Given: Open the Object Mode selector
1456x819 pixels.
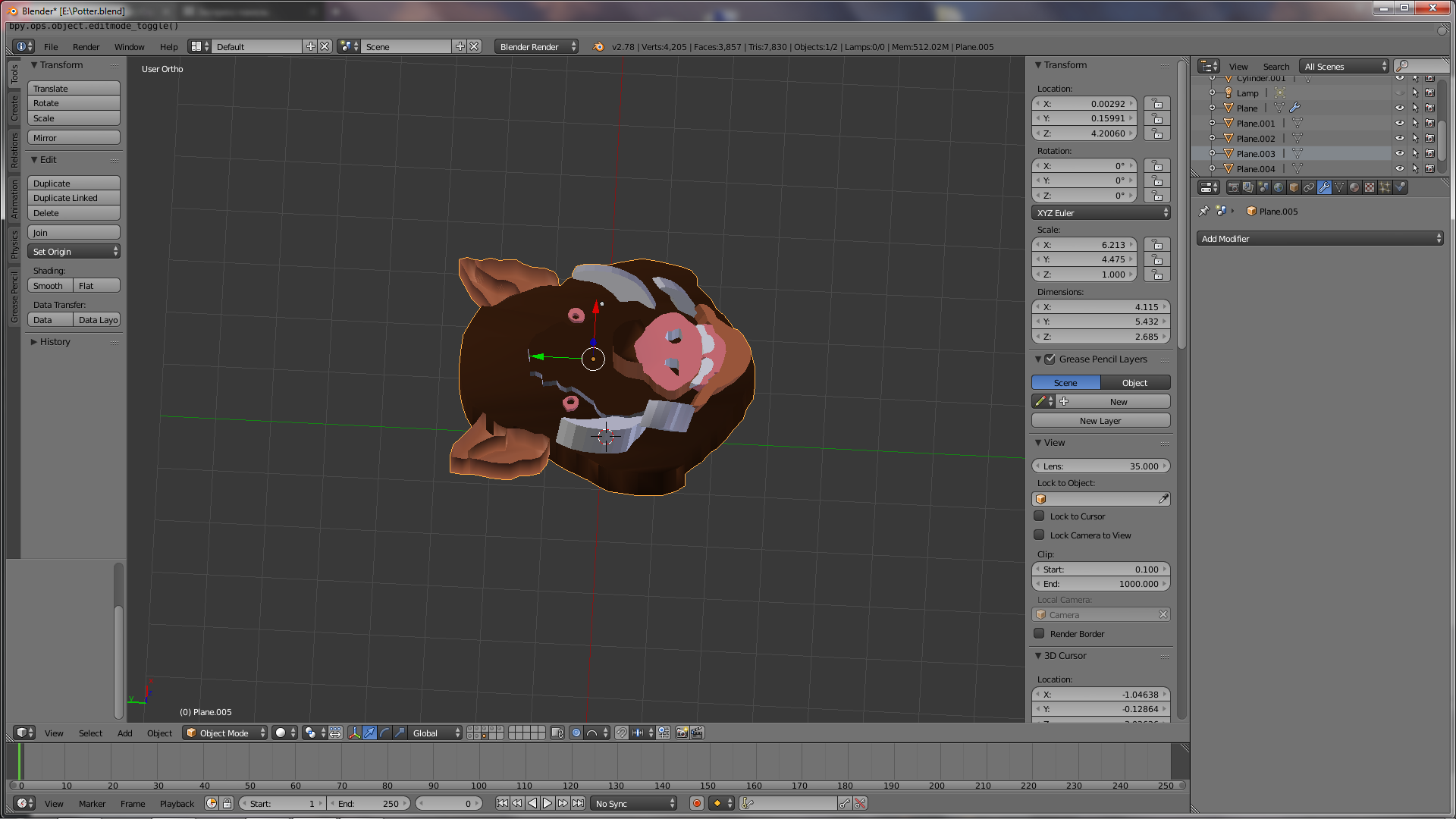Looking at the screenshot, I should click(224, 733).
